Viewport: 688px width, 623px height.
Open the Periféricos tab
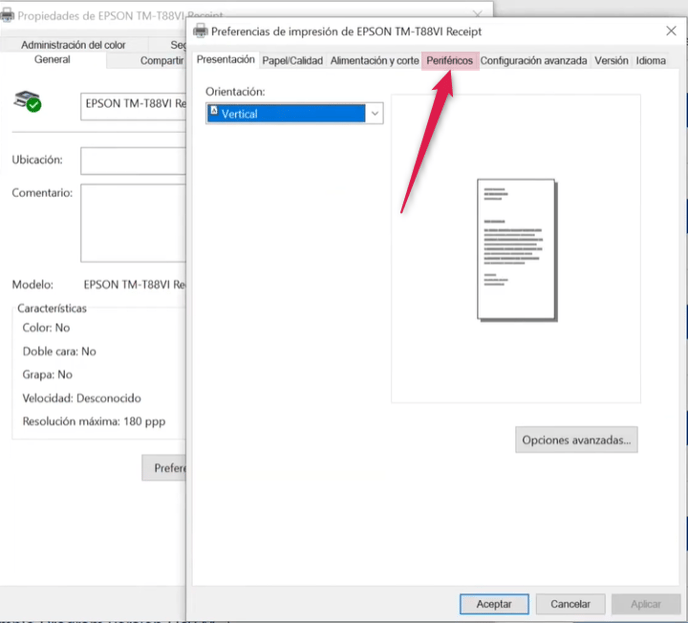tap(450, 61)
